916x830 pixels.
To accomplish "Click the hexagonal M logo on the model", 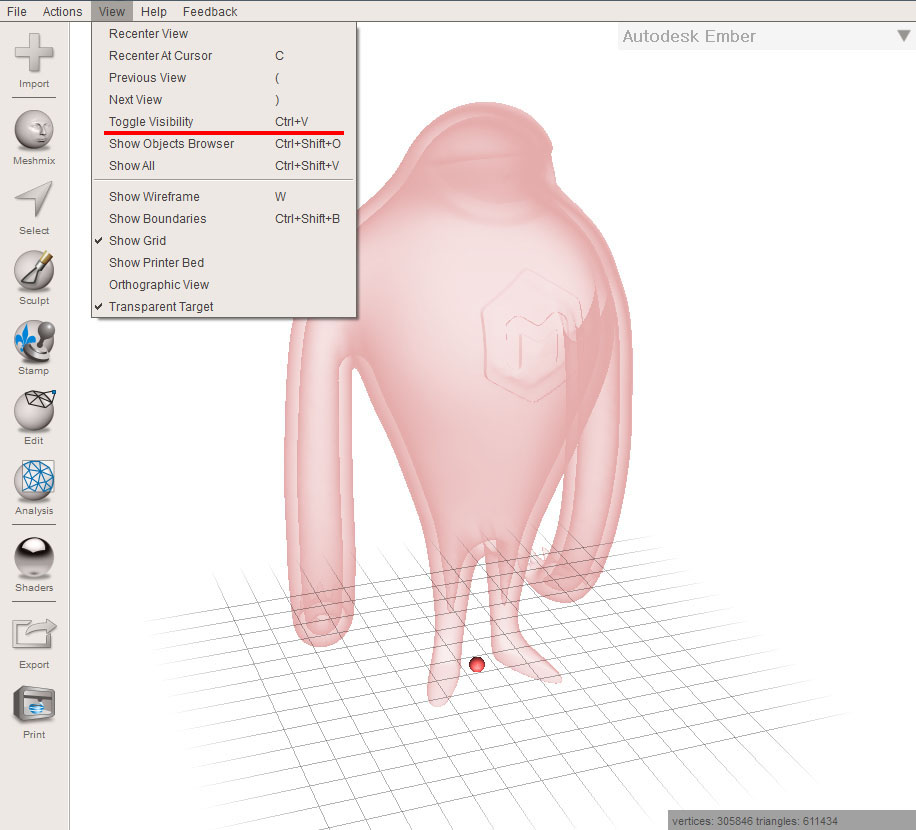I will 532,336.
